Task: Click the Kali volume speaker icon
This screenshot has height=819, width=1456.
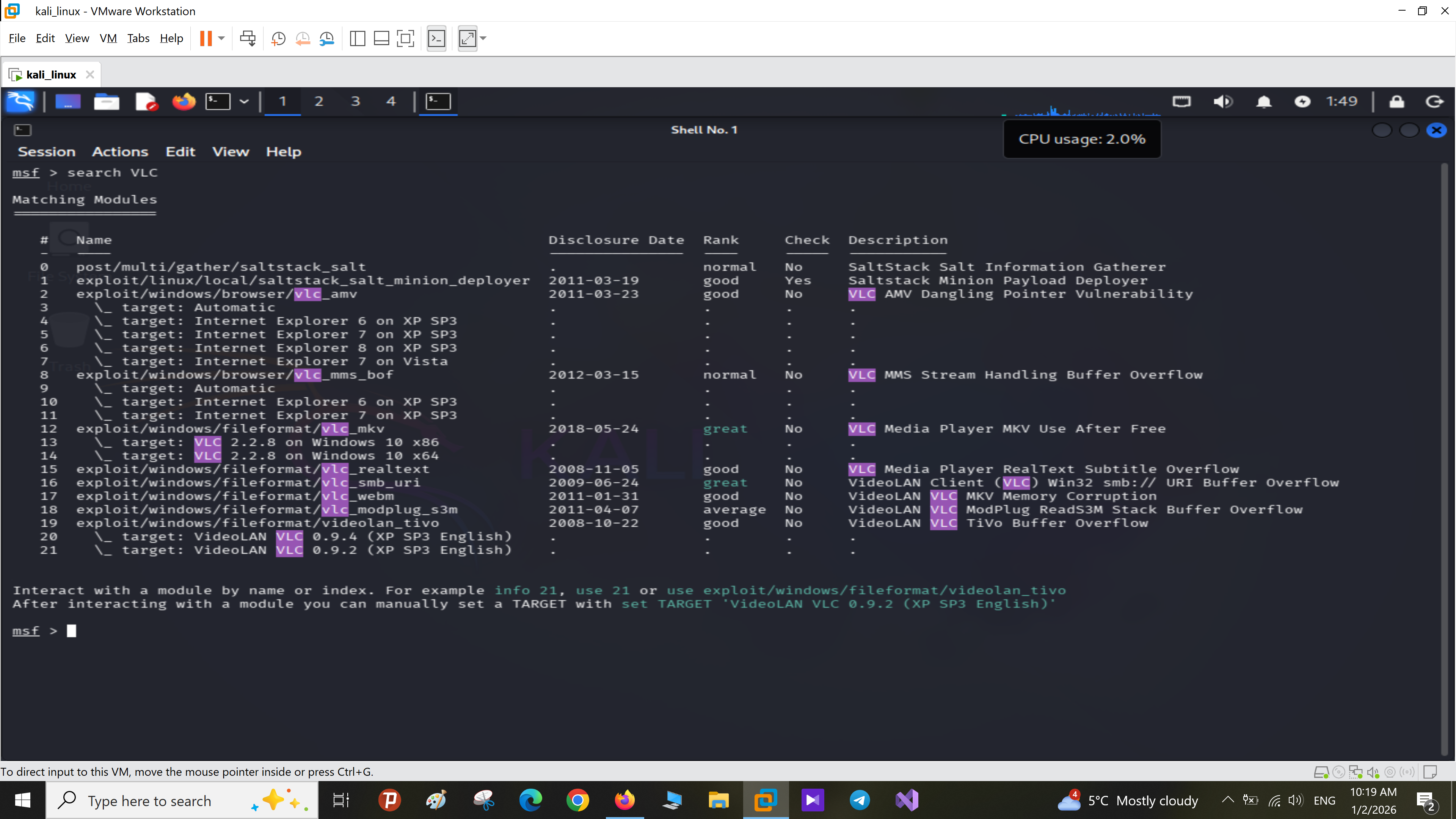Action: tap(1223, 101)
